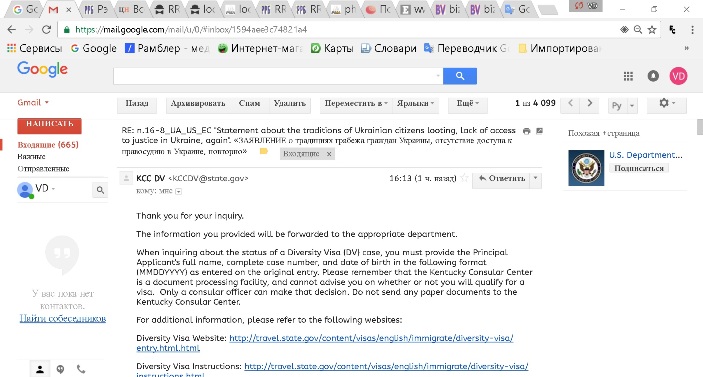
Task: Switch to the first Google browser tab
Action: [x=25, y=10]
